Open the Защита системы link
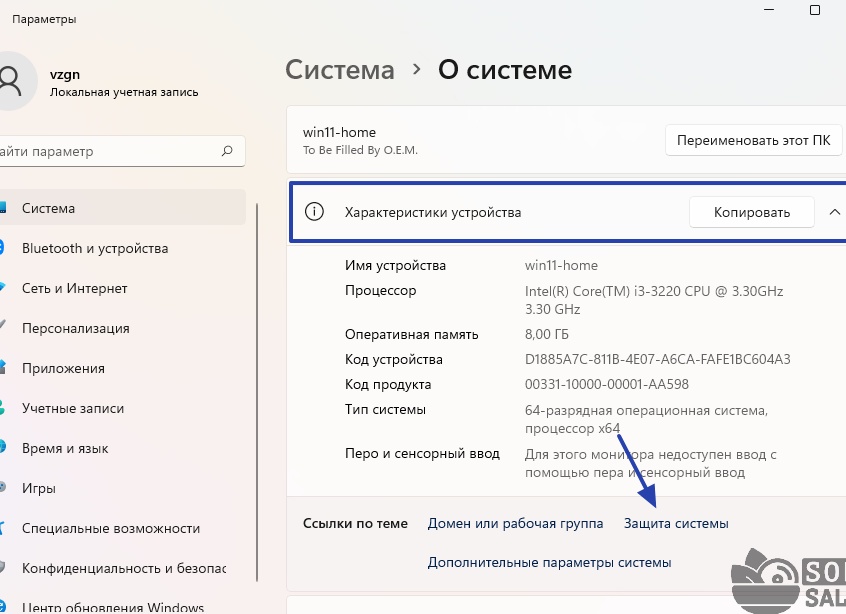 tap(676, 523)
